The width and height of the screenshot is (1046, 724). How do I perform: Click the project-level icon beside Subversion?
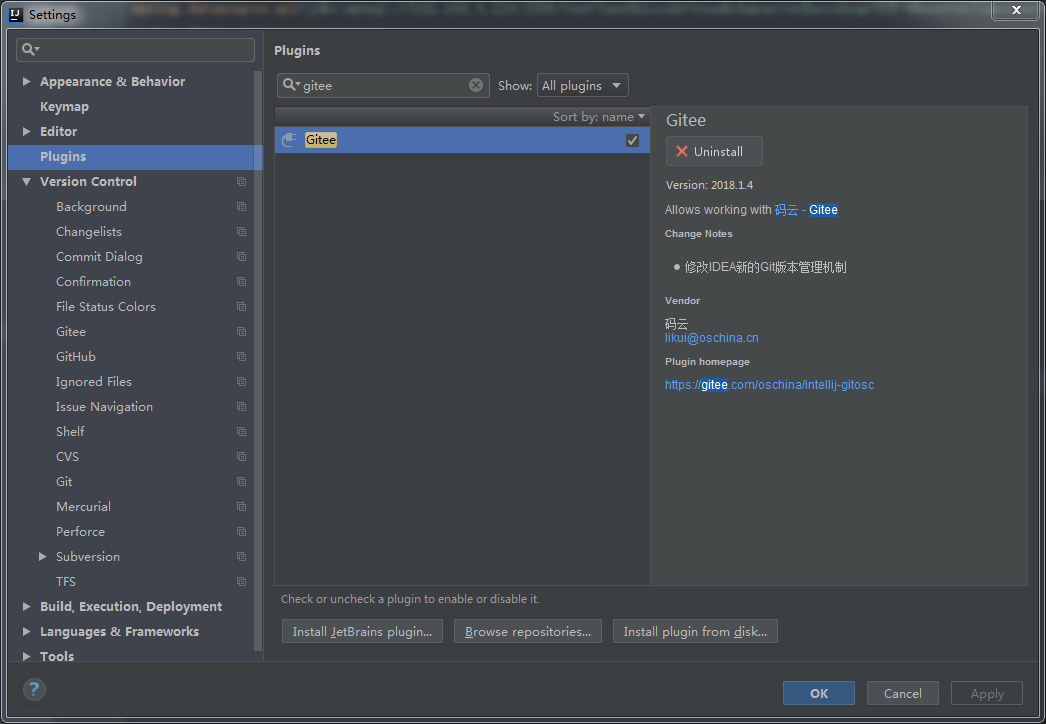click(241, 557)
